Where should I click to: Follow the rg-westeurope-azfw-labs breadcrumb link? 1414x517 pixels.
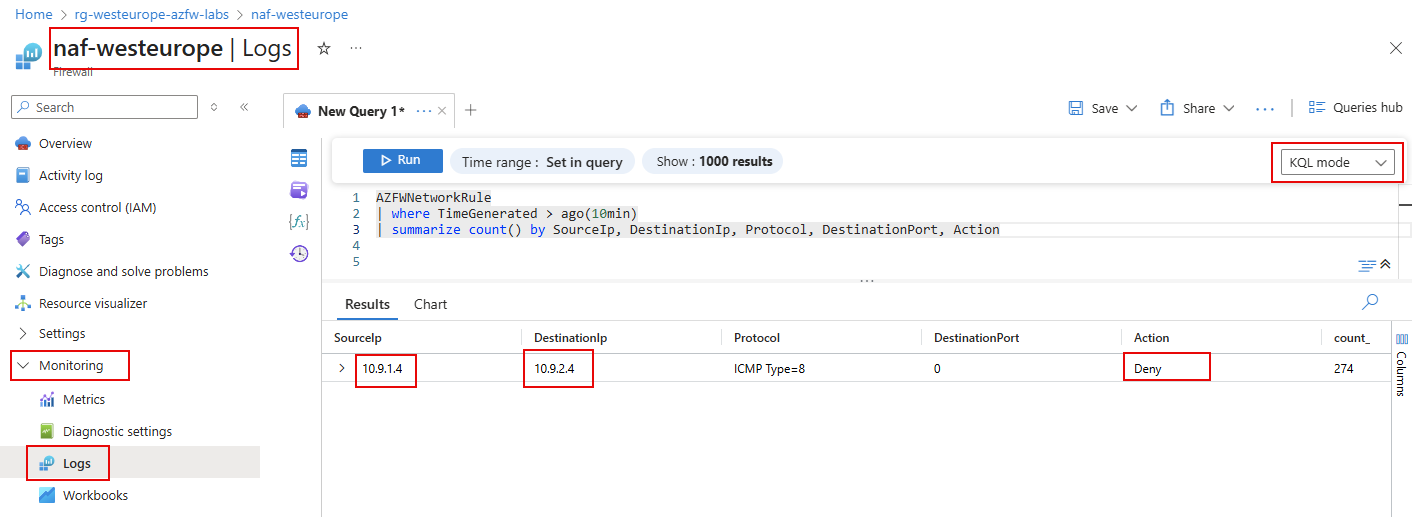click(x=152, y=15)
